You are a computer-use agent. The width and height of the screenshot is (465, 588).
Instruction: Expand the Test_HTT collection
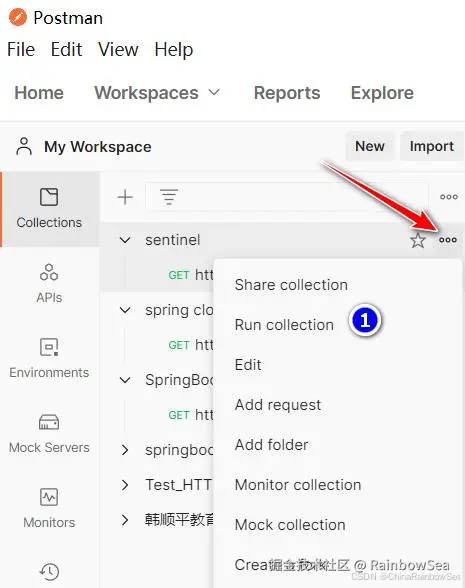(125, 485)
